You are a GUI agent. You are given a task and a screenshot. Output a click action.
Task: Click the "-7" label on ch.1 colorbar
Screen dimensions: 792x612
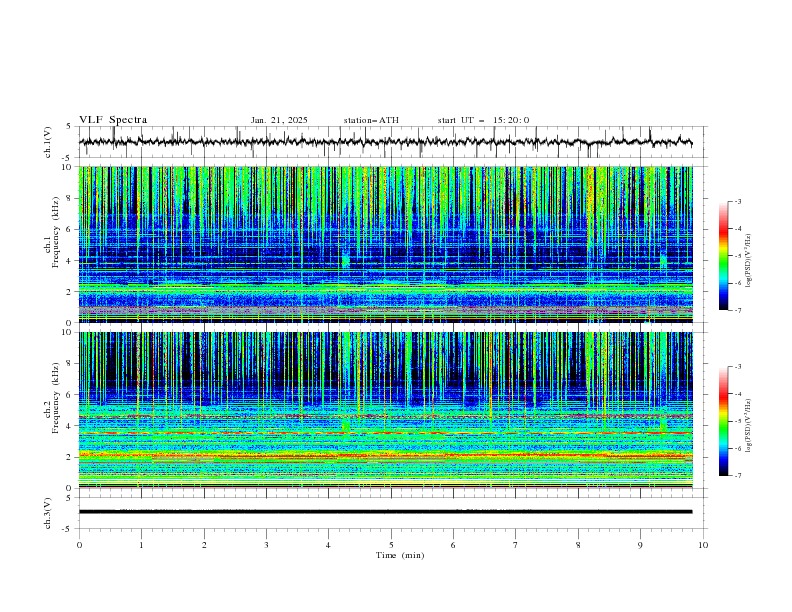pyautogui.click(x=737, y=310)
